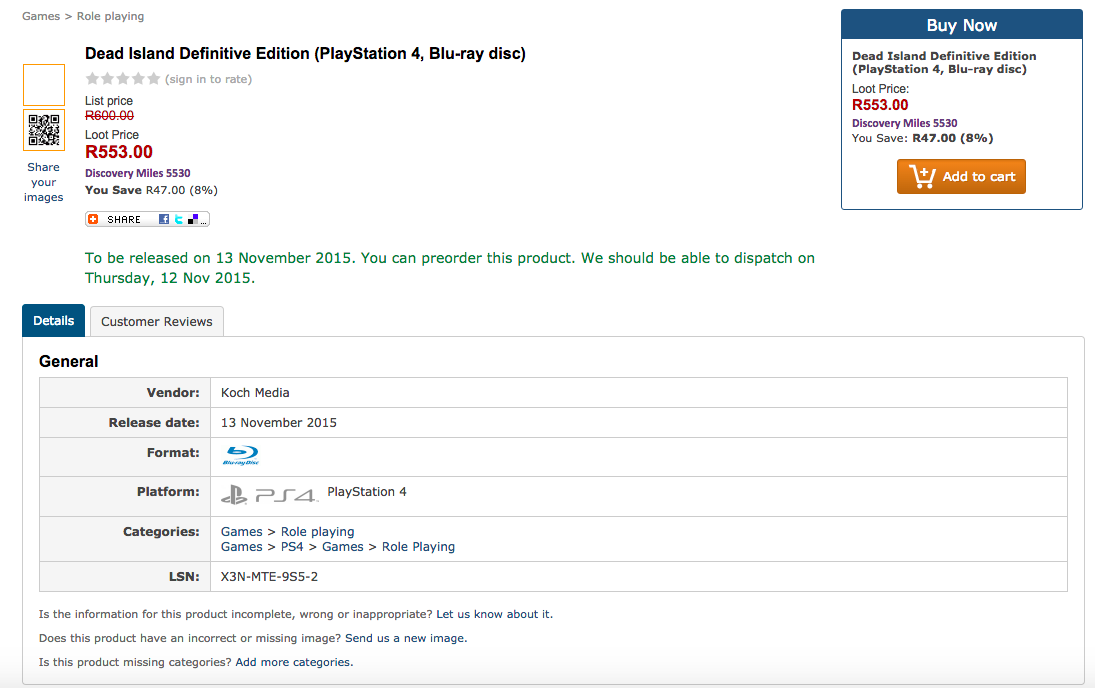Rate product with the first star

92,79
